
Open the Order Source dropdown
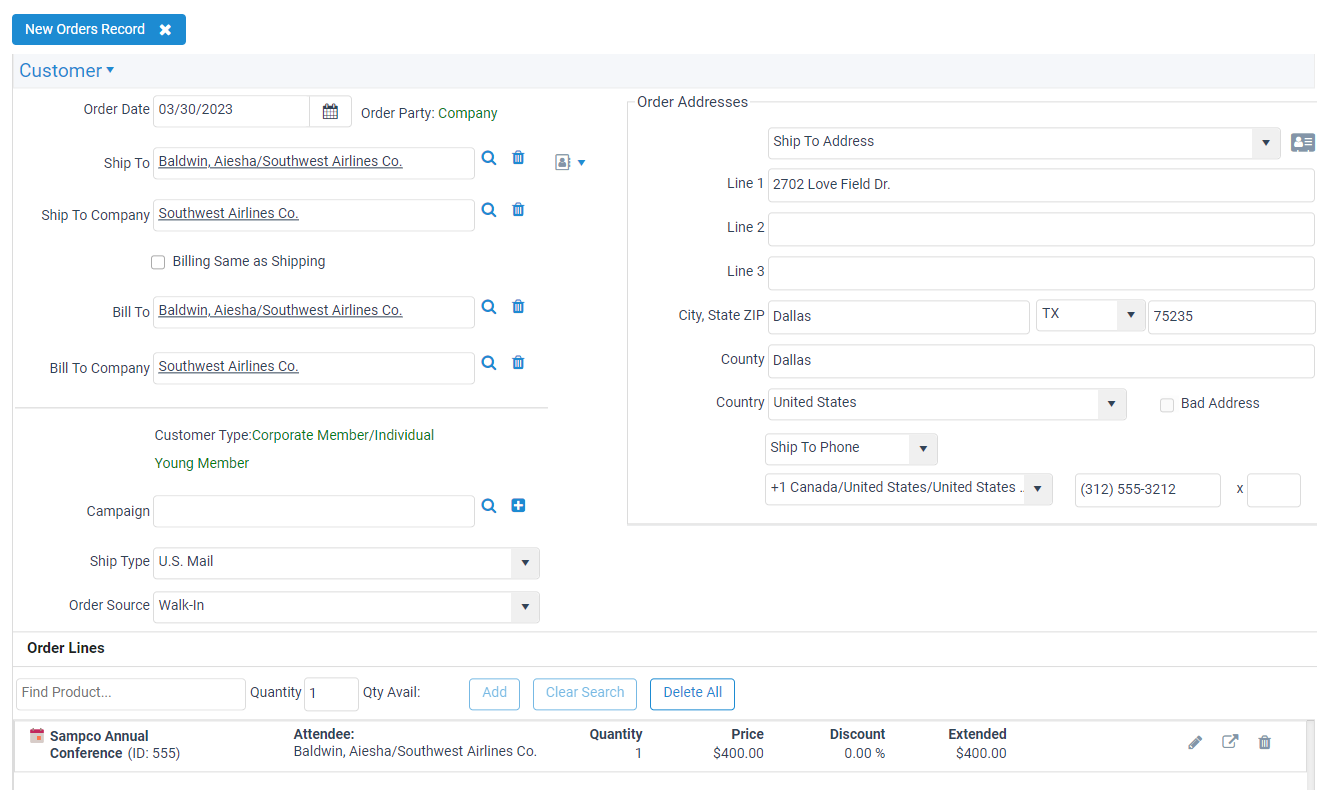[525, 607]
